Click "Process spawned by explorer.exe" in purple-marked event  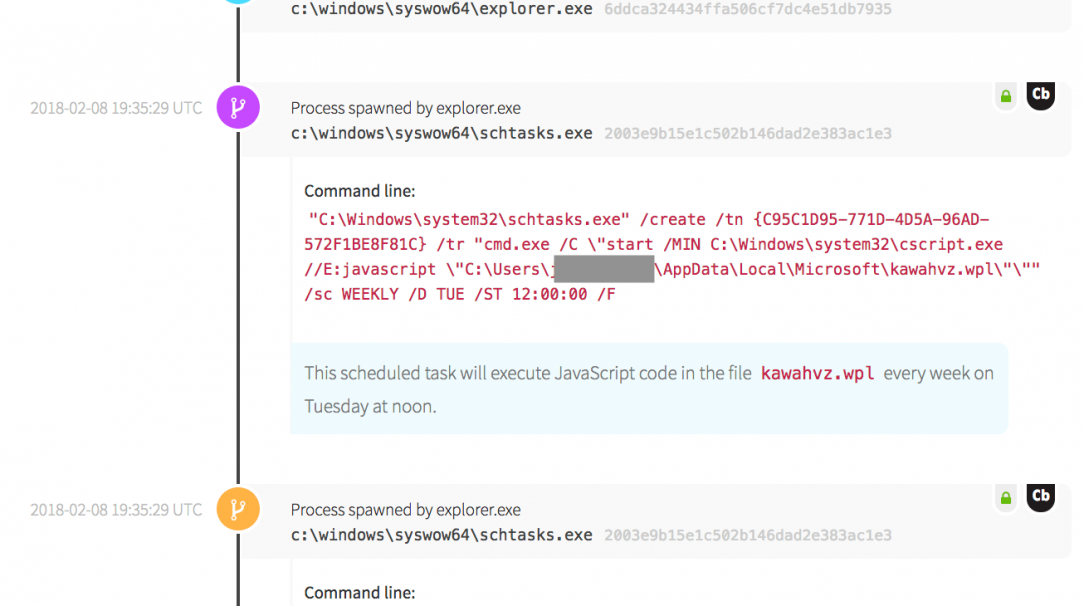[405, 108]
